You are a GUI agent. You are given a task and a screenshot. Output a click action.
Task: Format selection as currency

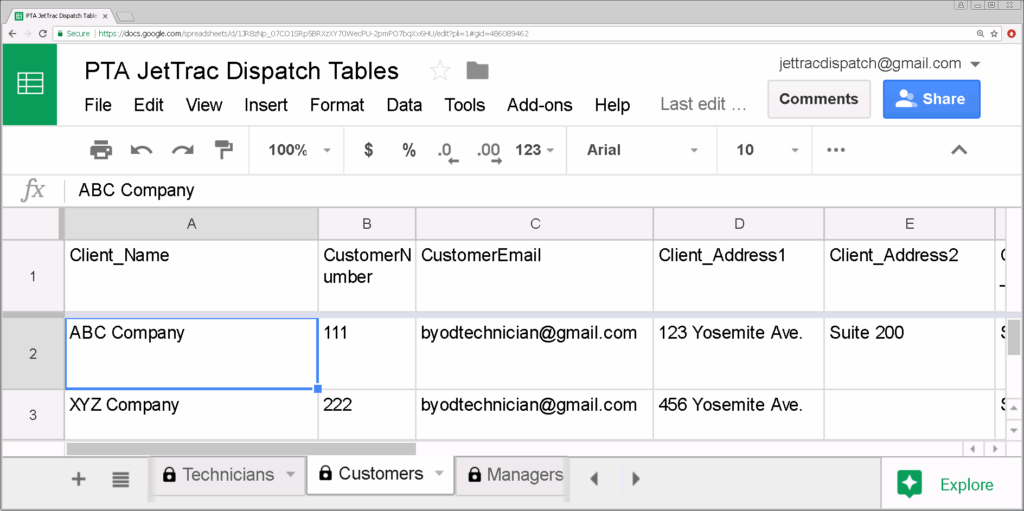pos(368,150)
